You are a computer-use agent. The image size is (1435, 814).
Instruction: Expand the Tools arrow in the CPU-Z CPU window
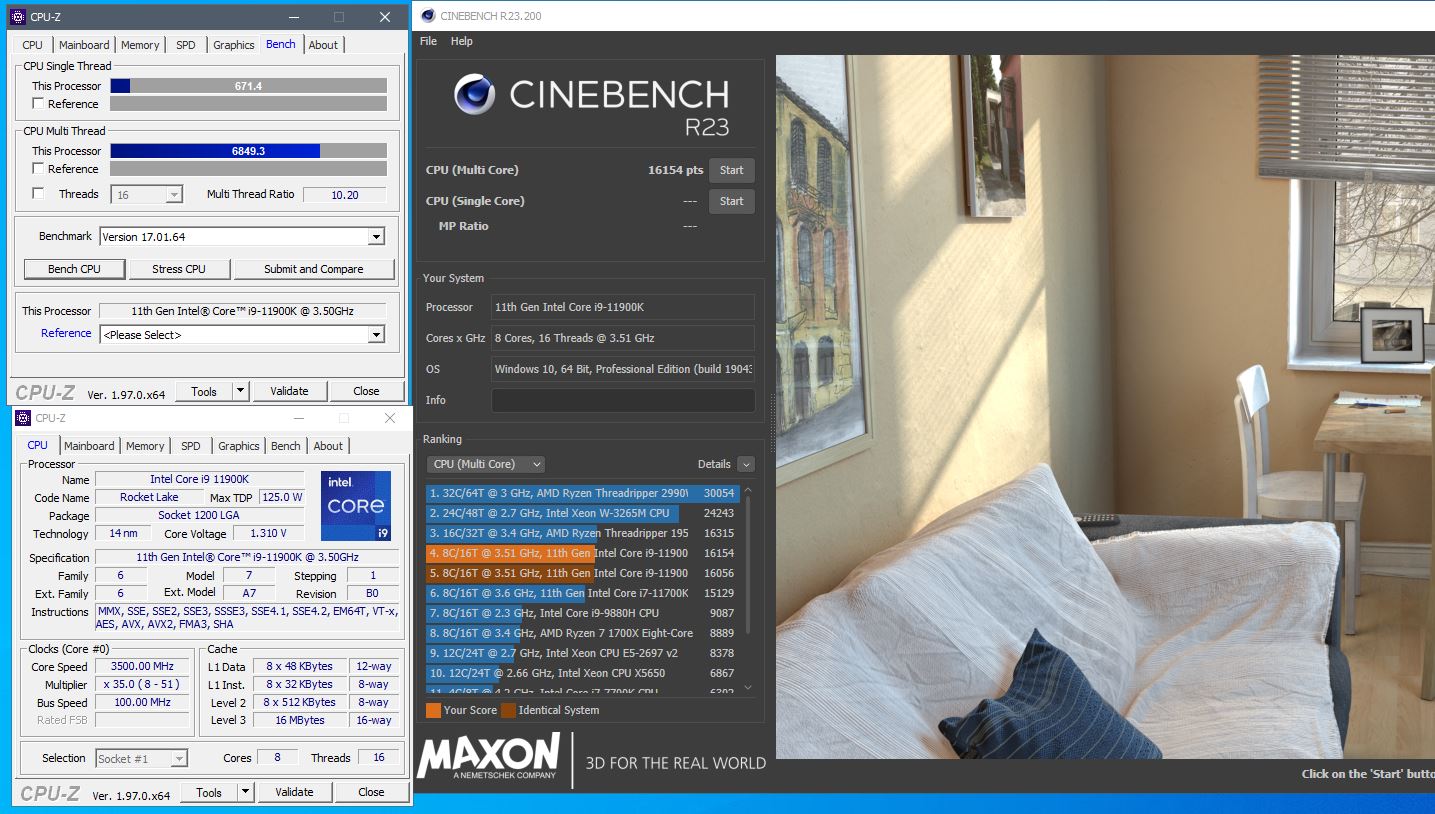pos(246,792)
